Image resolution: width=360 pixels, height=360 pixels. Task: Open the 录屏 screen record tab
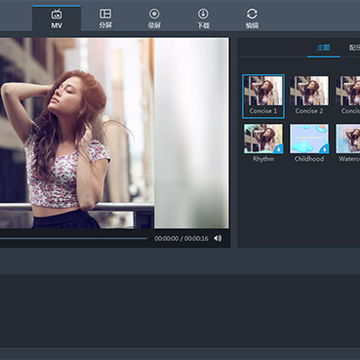pos(154,18)
